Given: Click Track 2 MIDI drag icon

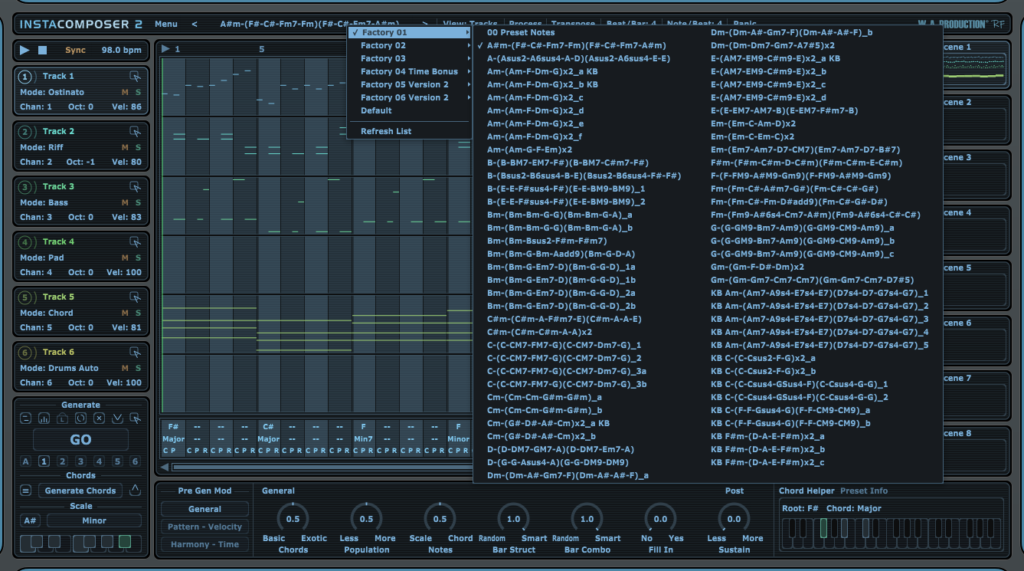Looking at the screenshot, I should pyautogui.click(x=135, y=131).
